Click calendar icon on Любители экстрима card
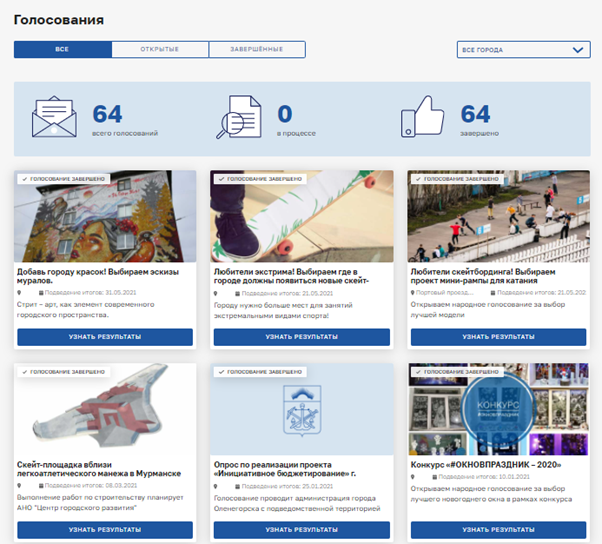This screenshot has height=544, width=602. [x=238, y=294]
